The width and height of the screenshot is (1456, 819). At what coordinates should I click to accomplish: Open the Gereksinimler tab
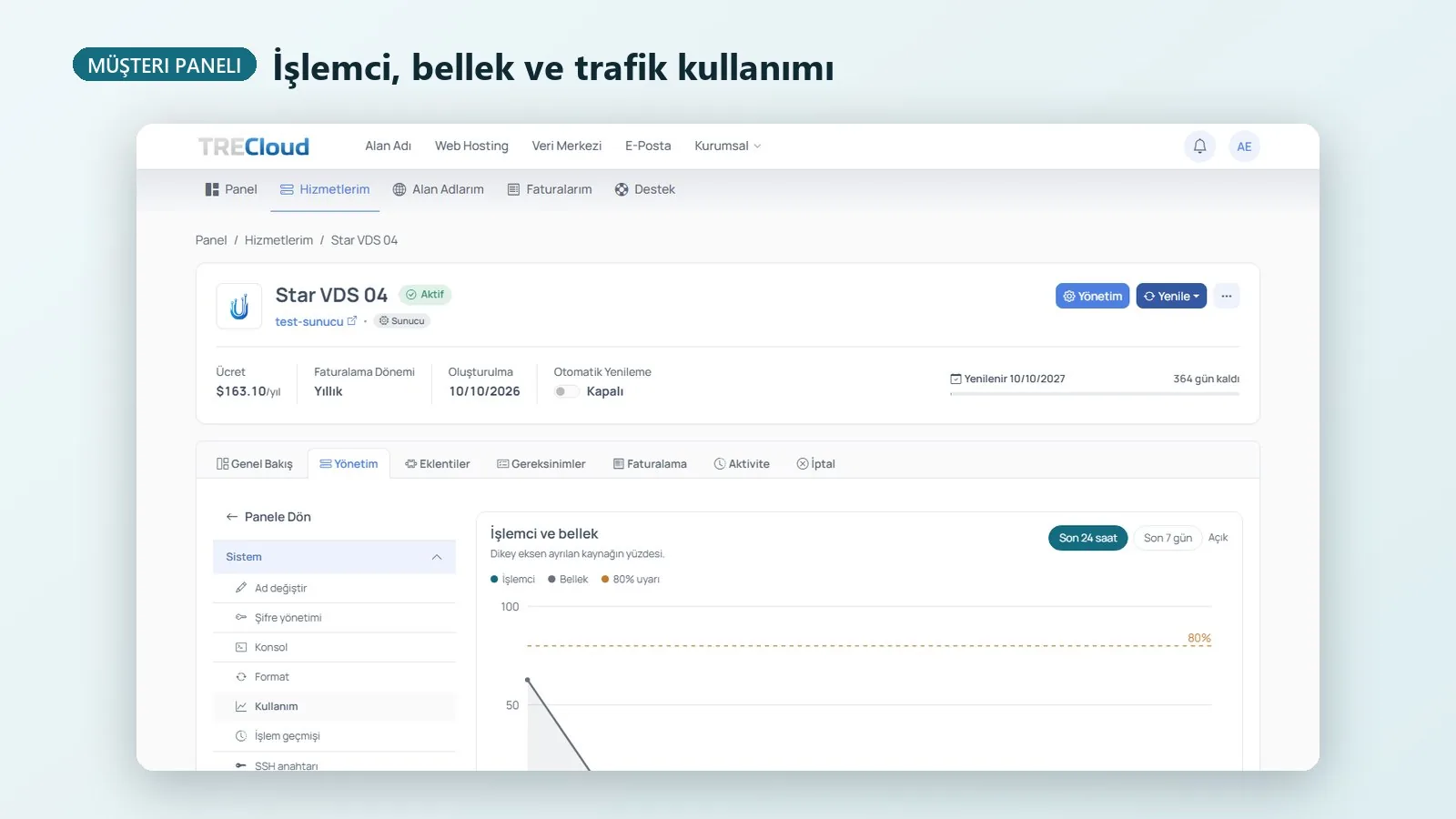pos(541,464)
